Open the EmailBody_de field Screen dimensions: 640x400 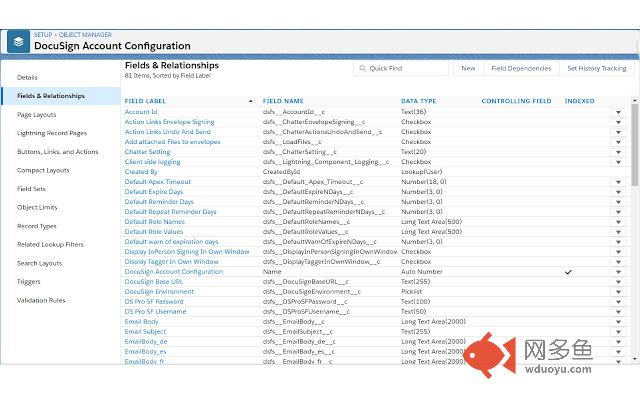146,342
